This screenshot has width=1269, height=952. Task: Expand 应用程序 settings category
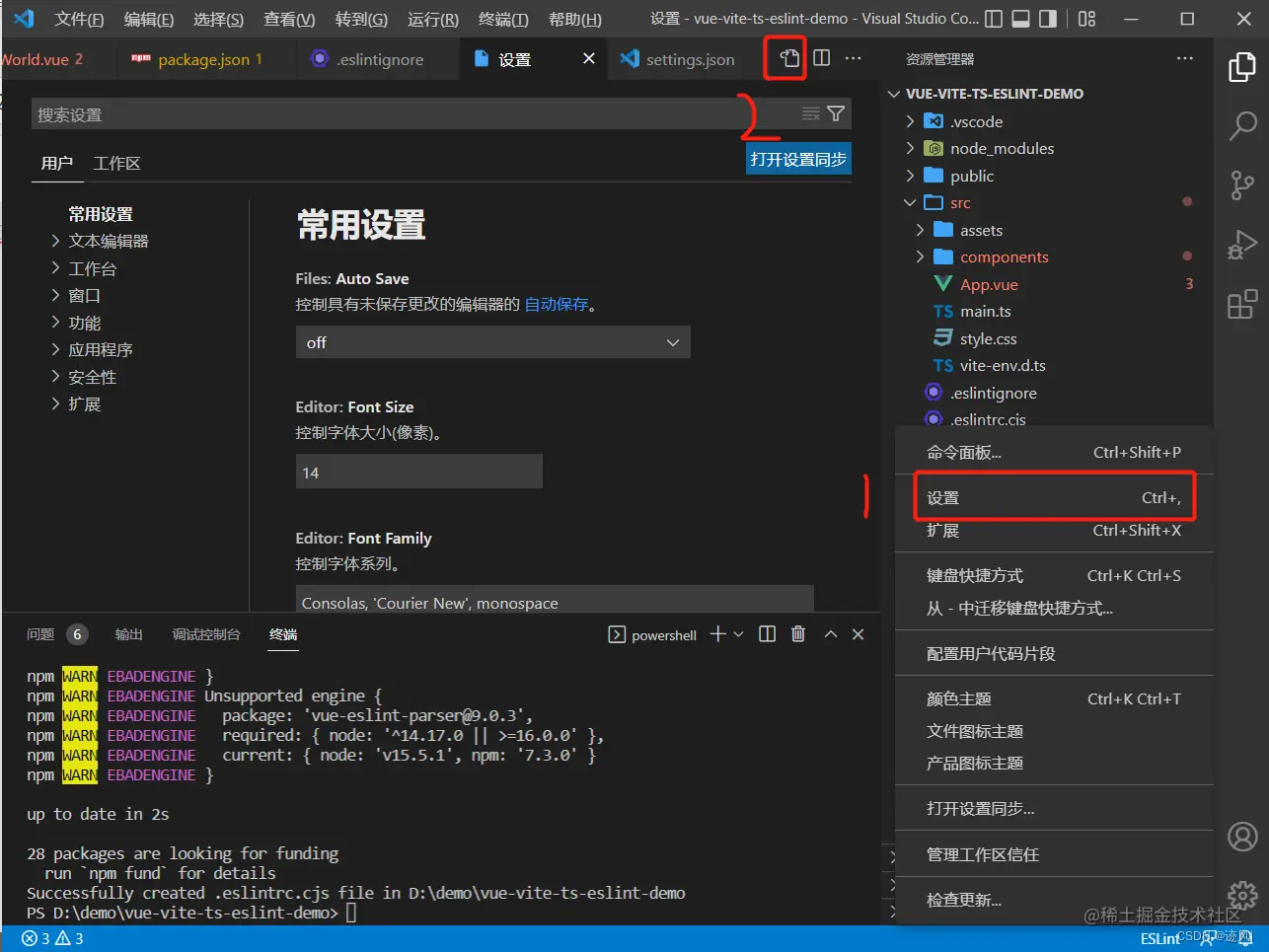pos(56,349)
